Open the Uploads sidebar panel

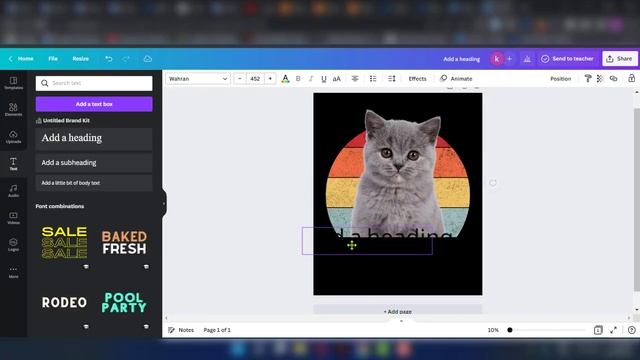[13, 137]
